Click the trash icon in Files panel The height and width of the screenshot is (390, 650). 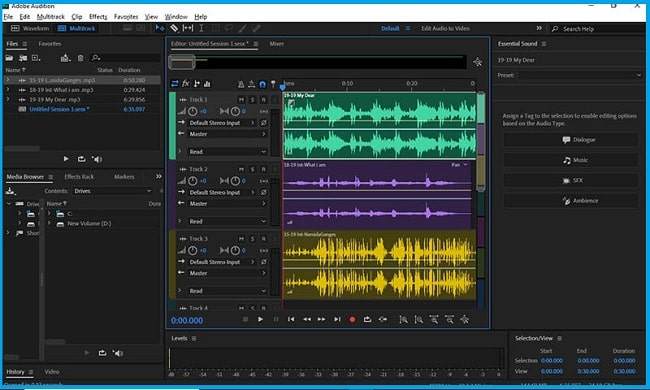pyautogui.click(x=80, y=58)
